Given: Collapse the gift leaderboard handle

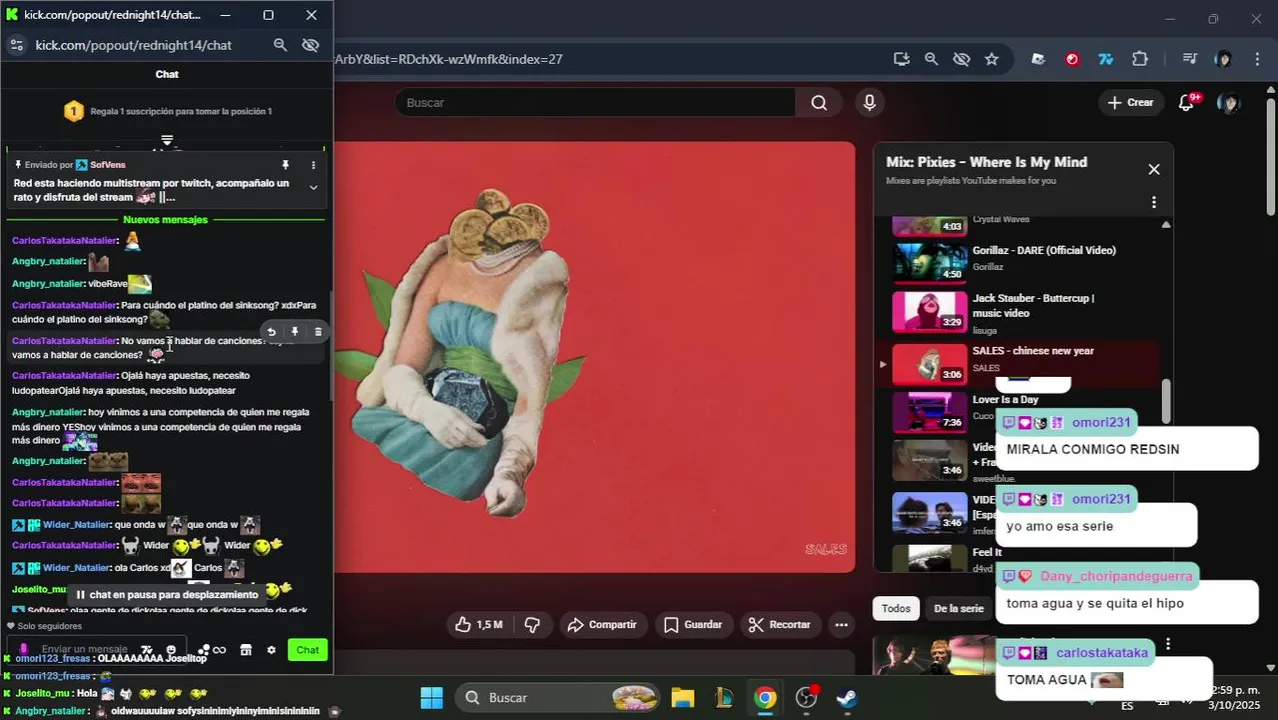Looking at the screenshot, I should pos(167,141).
